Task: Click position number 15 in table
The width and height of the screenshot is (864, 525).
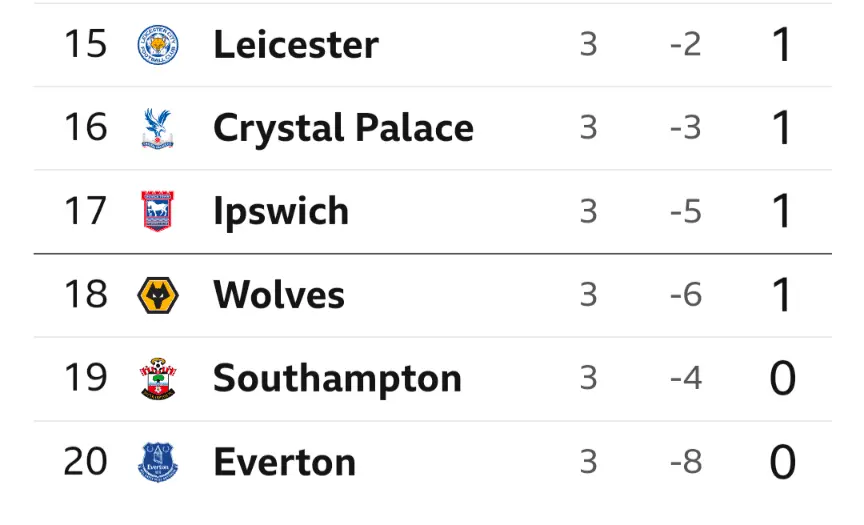Action: [x=85, y=45]
